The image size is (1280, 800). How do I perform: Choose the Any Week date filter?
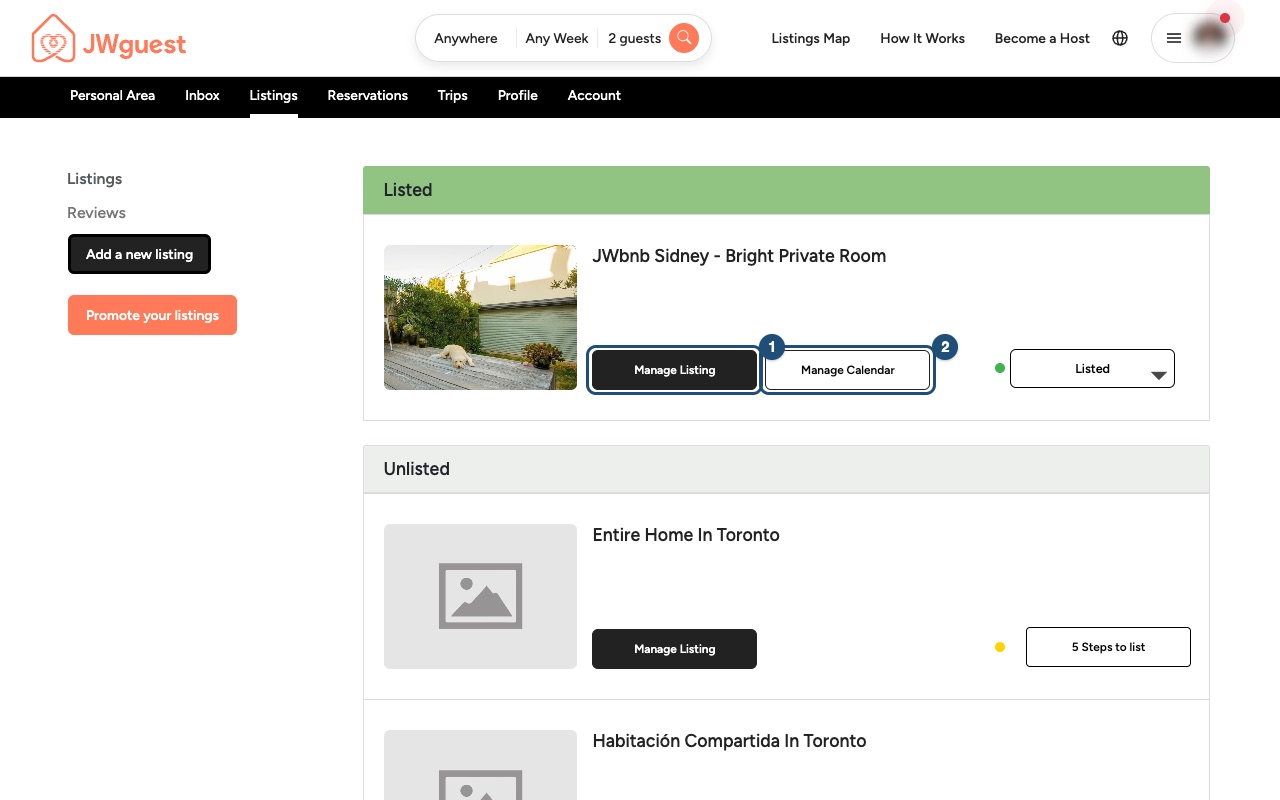coord(557,38)
